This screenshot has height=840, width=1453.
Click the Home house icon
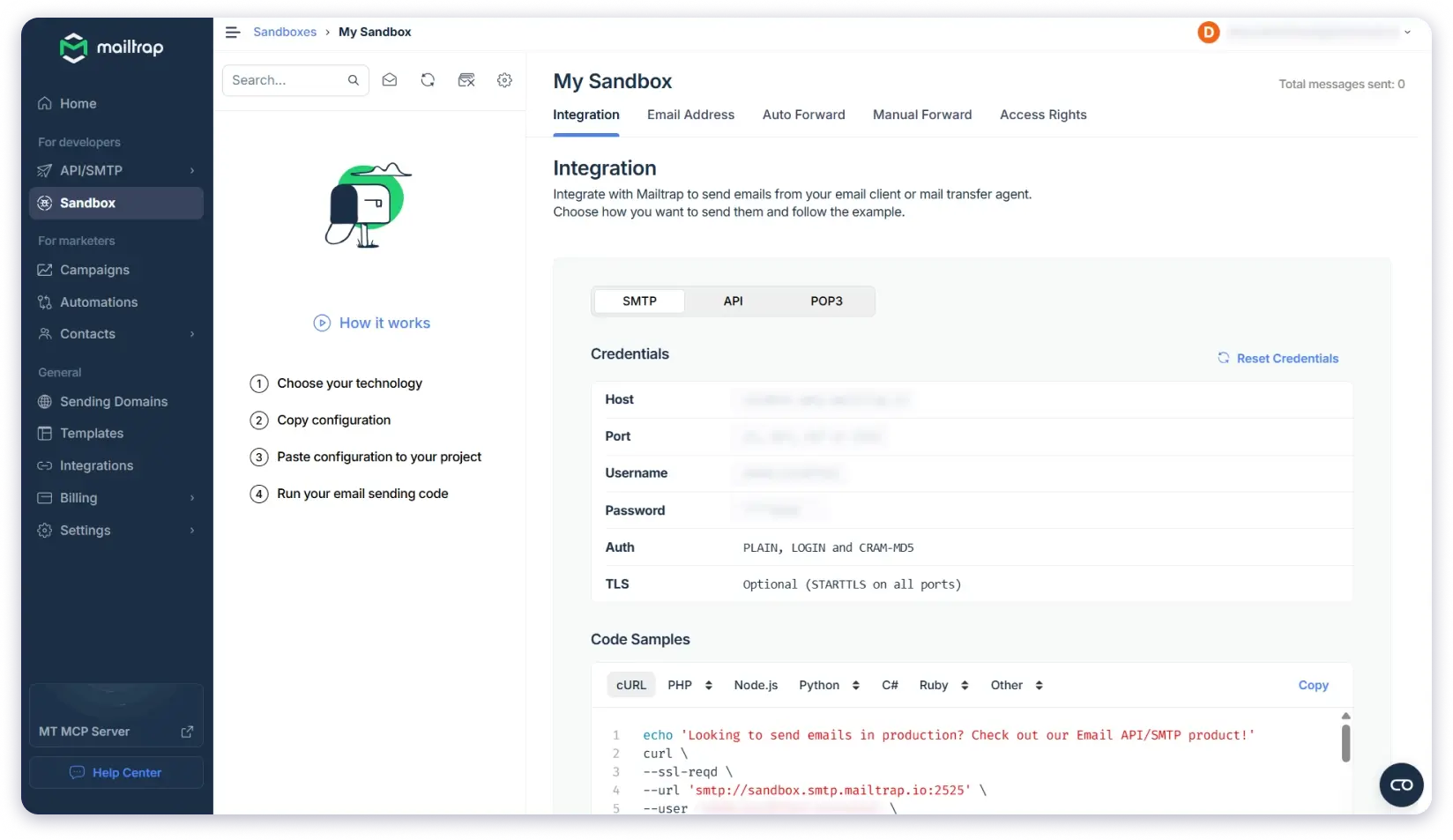click(x=45, y=104)
